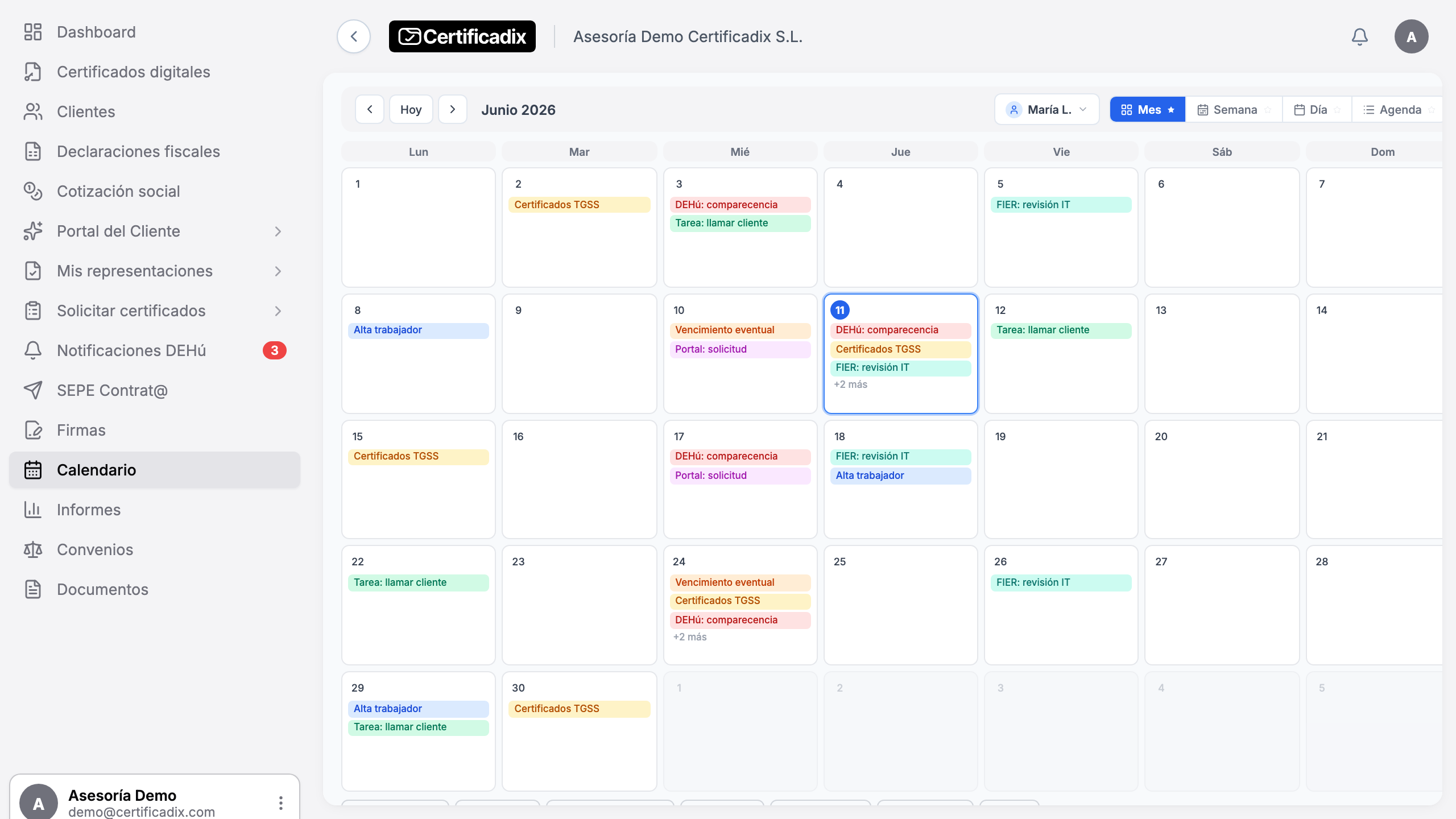Click the Certificadix logo
1456x819 pixels.
pyautogui.click(x=462, y=36)
